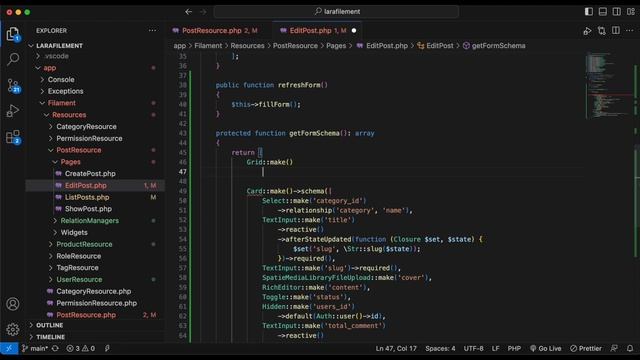Open PermissionResource.php file in explorer
This screenshot has height=360, width=640.
pyautogui.click(x=96, y=303)
